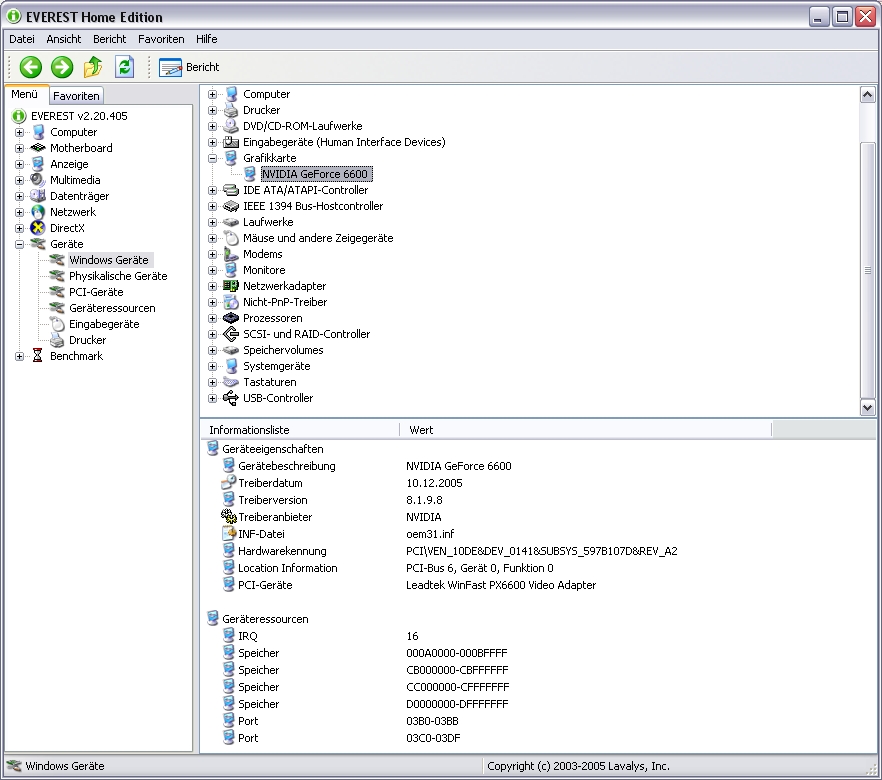Viewport: 882px width, 780px height.
Task: Click the Refresh toolbar icon
Action: (124, 67)
